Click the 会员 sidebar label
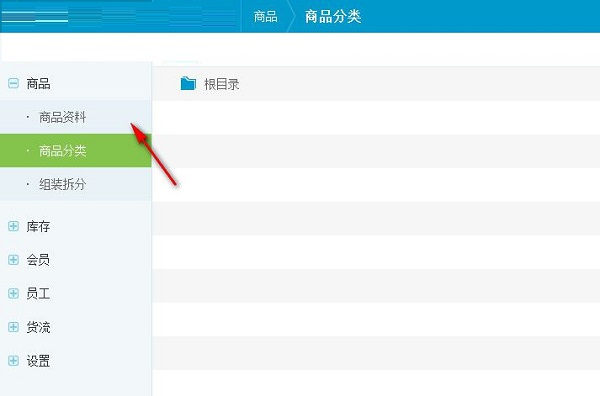Screen dimensions: 600x396 38,260
